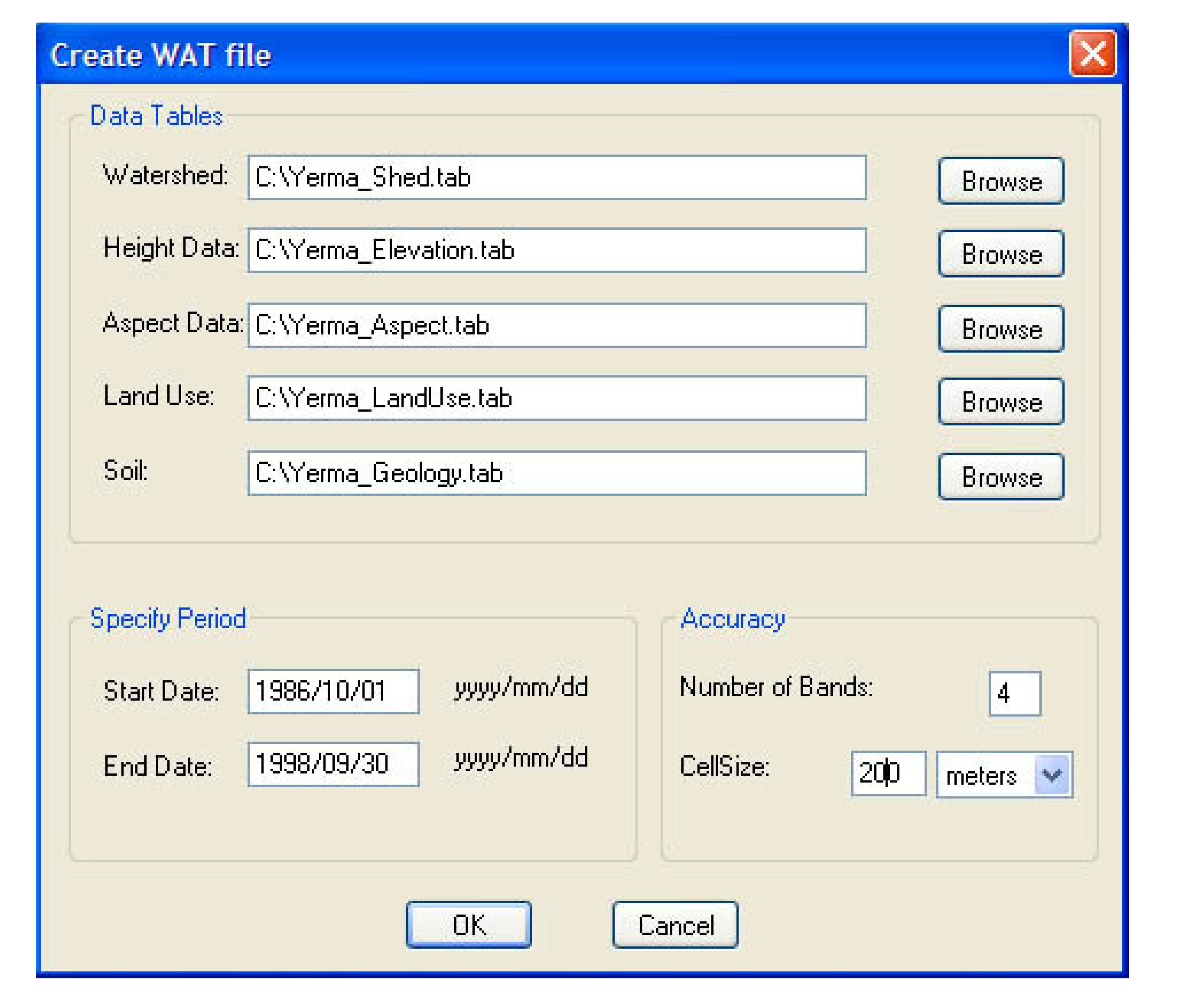The image size is (1178, 1008).
Task: Click the End Date field
Action: [x=333, y=764]
